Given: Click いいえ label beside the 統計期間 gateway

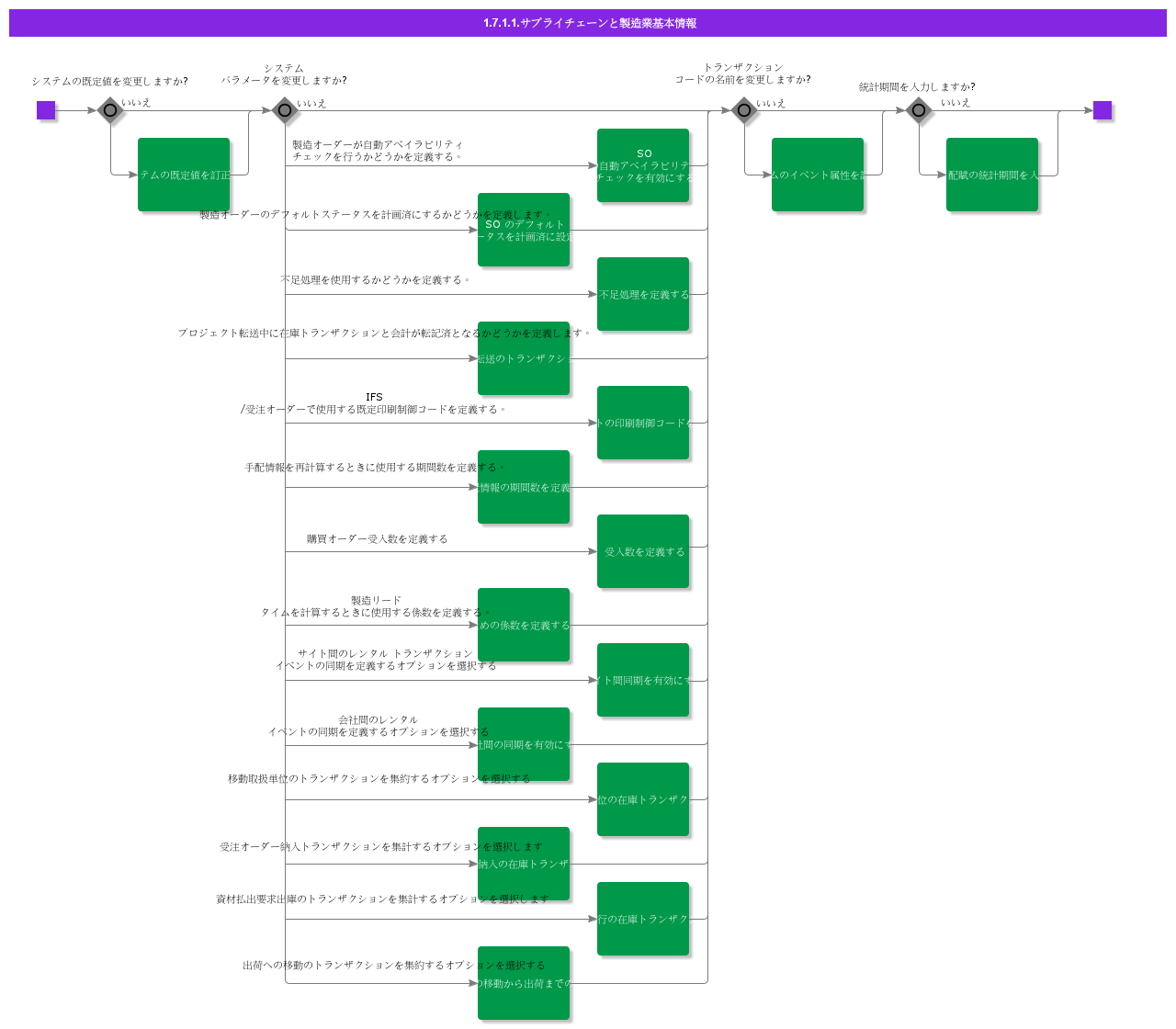Looking at the screenshot, I should click(955, 103).
